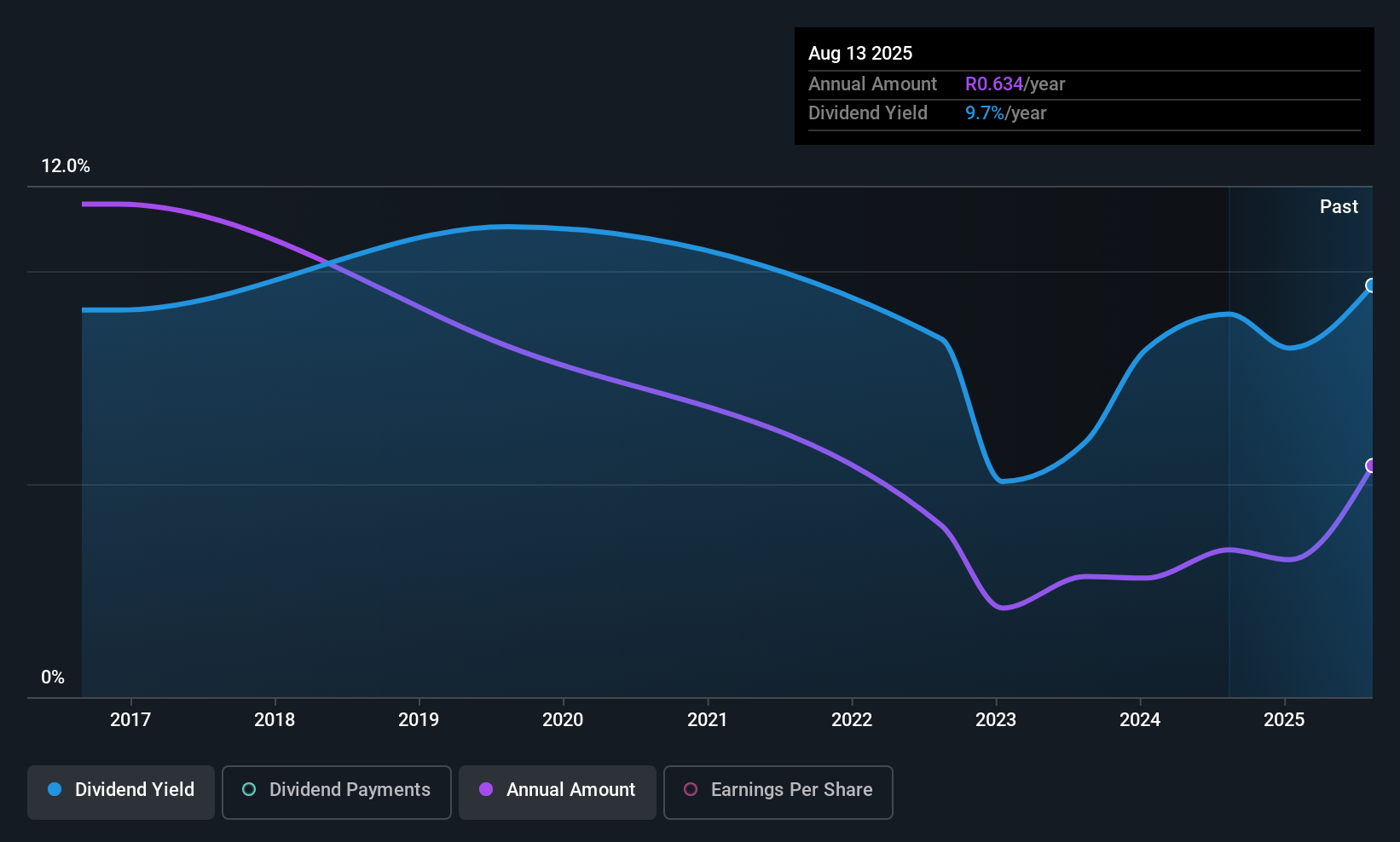Click the 0% y-axis label
The image size is (1400, 842).
click(53, 678)
